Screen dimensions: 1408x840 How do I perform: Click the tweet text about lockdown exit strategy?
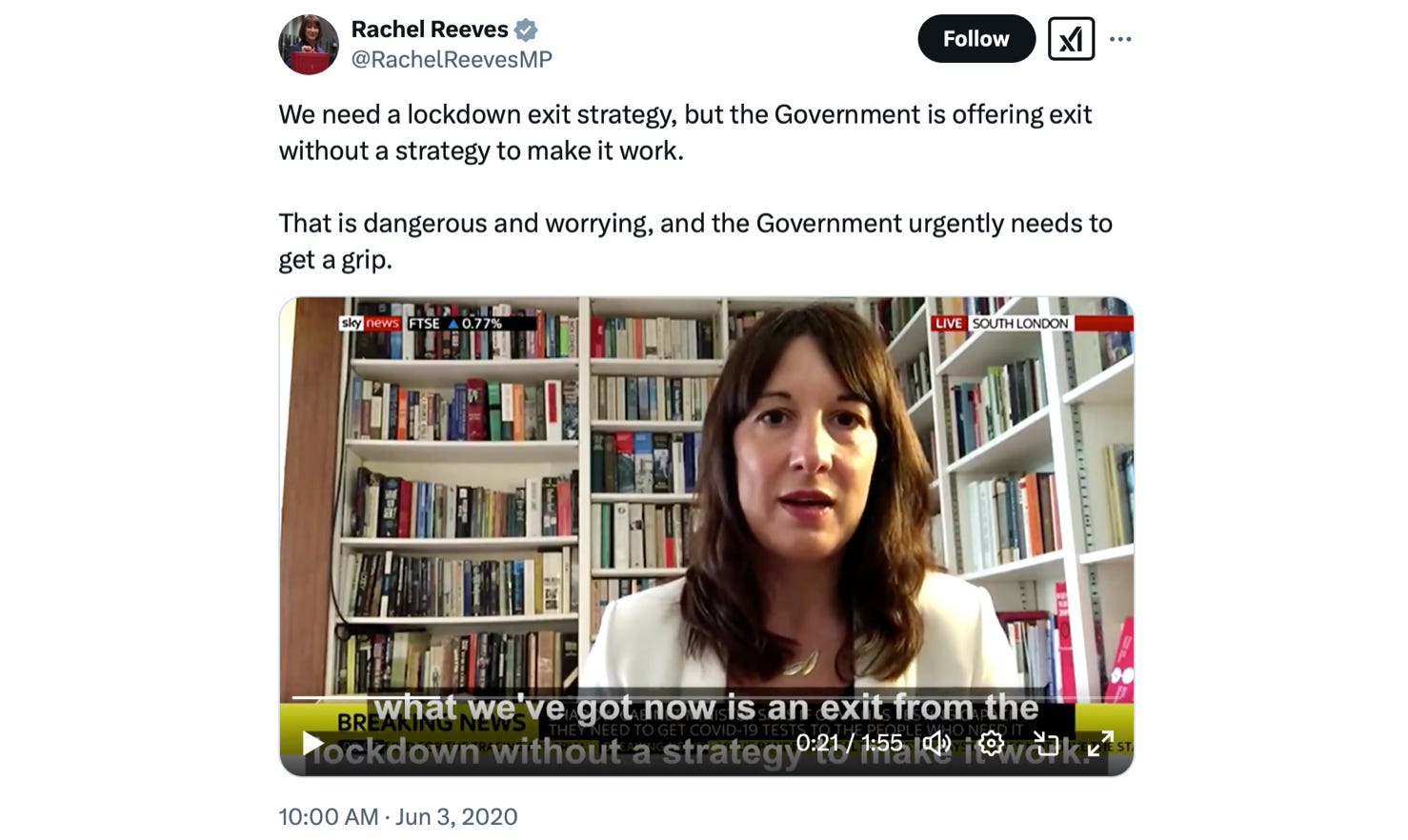[685, 132]
